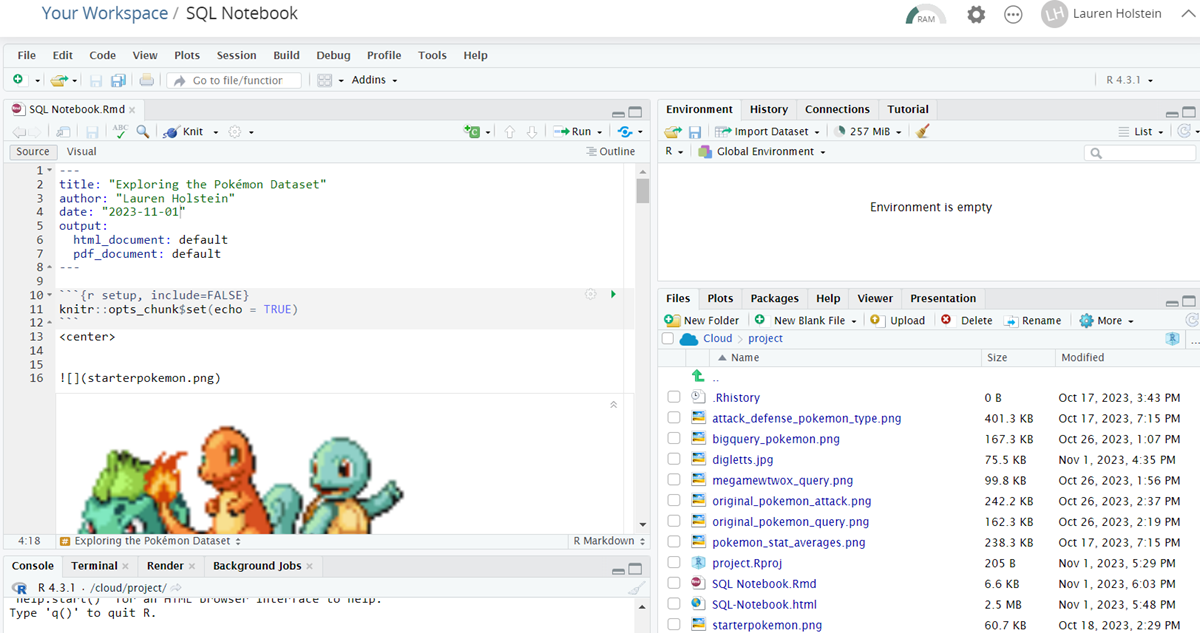Expand the Knit options arrow
This screenshot has width=1200, height=633.
pyautogui.click(x=214, y=132)
